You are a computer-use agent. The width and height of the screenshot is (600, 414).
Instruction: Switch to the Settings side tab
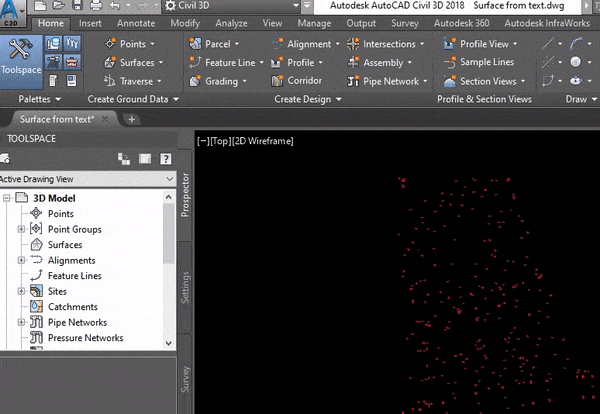[x=185, y=288]
